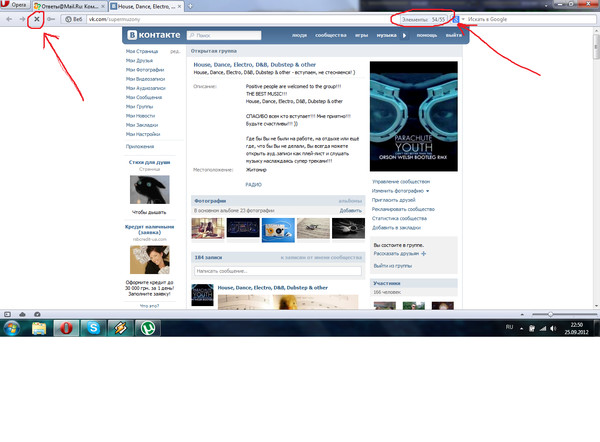Open the first photo thumbnail in album

(208, 228)
